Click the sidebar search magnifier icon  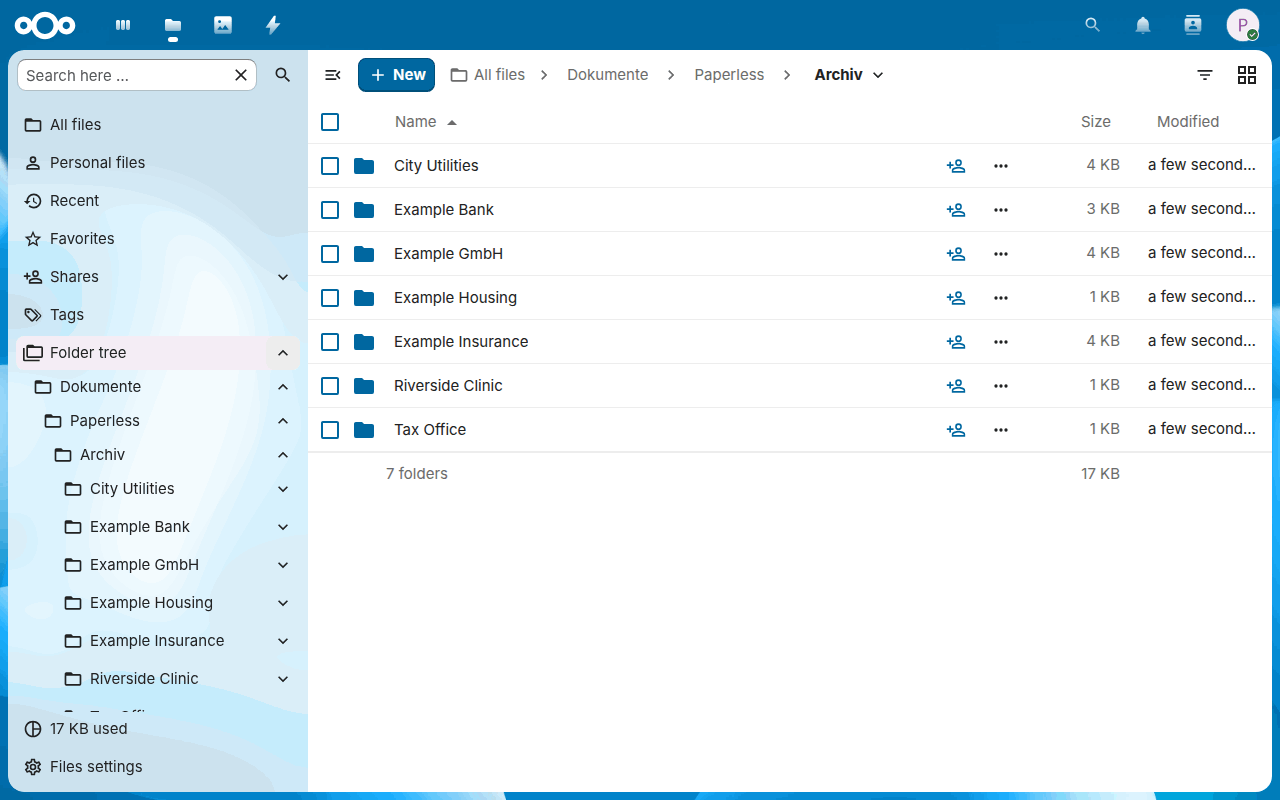283,75
